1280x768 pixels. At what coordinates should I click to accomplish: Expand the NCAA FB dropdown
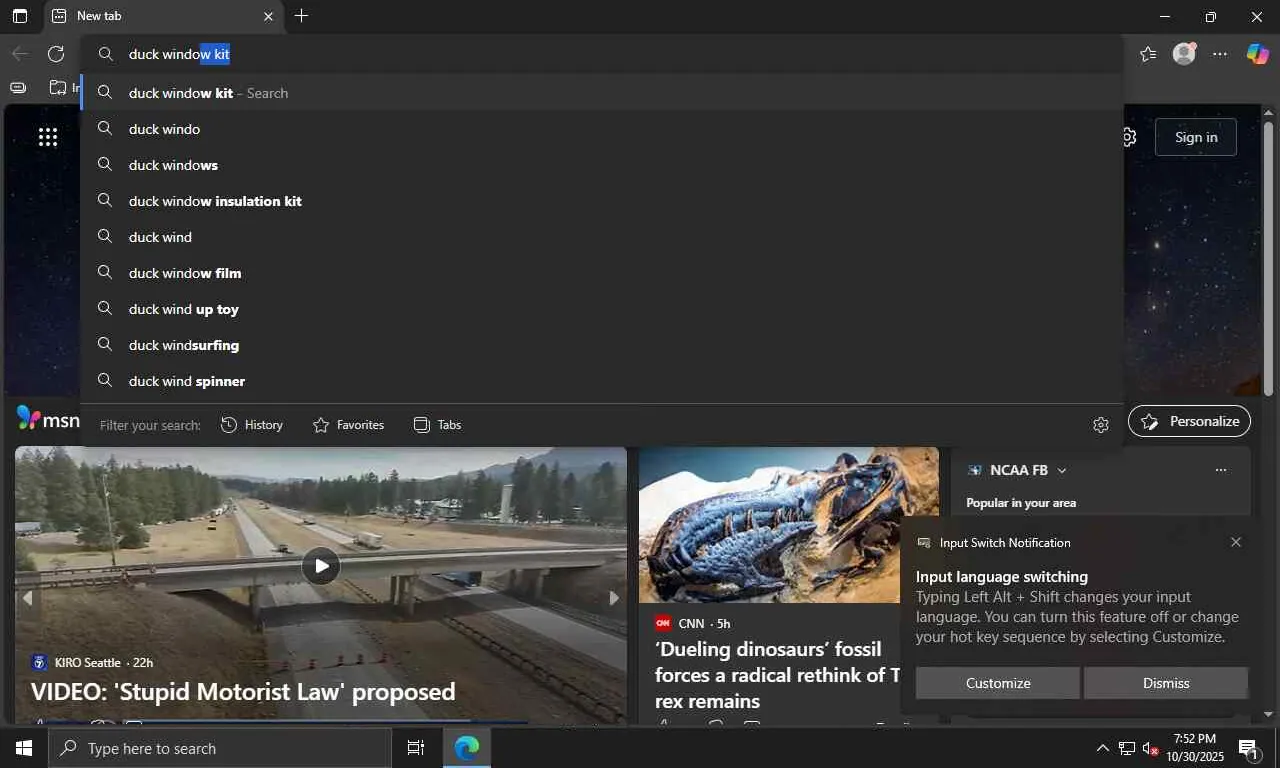pyautogui.click(x=1062, y=470)
